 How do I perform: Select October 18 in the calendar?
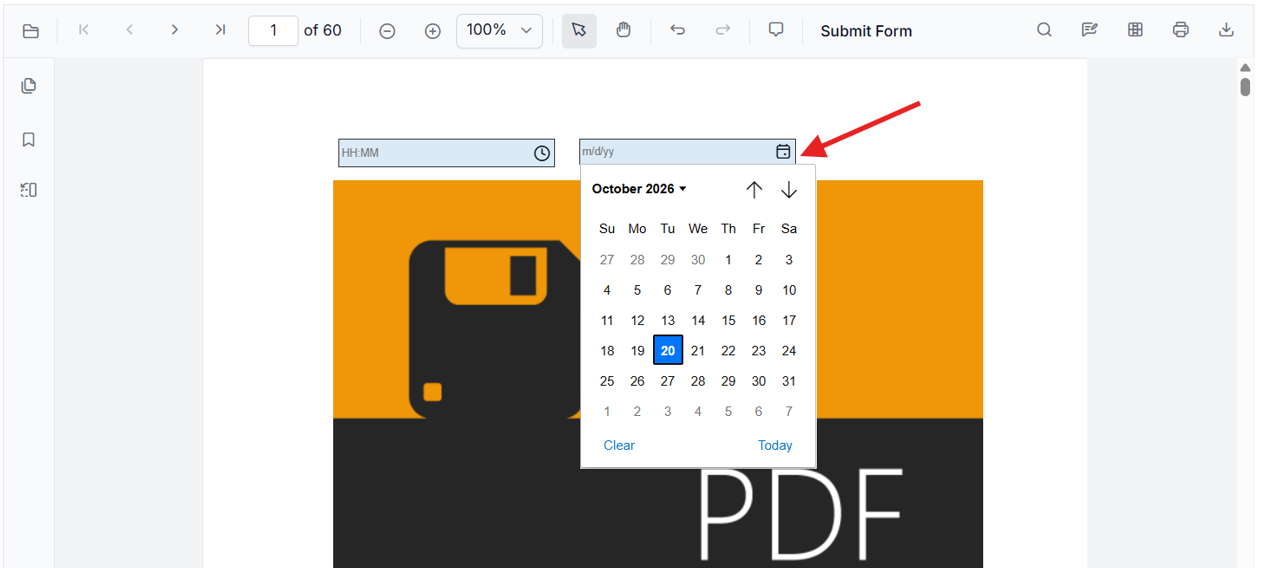pyautogui.click(x=607, y=350)
